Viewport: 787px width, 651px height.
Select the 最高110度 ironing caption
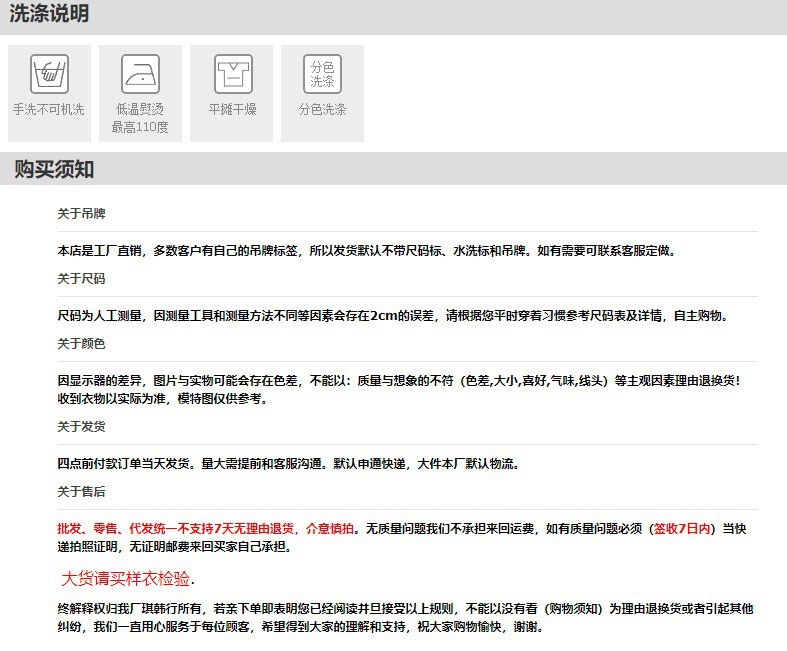(x=140, y=127)
